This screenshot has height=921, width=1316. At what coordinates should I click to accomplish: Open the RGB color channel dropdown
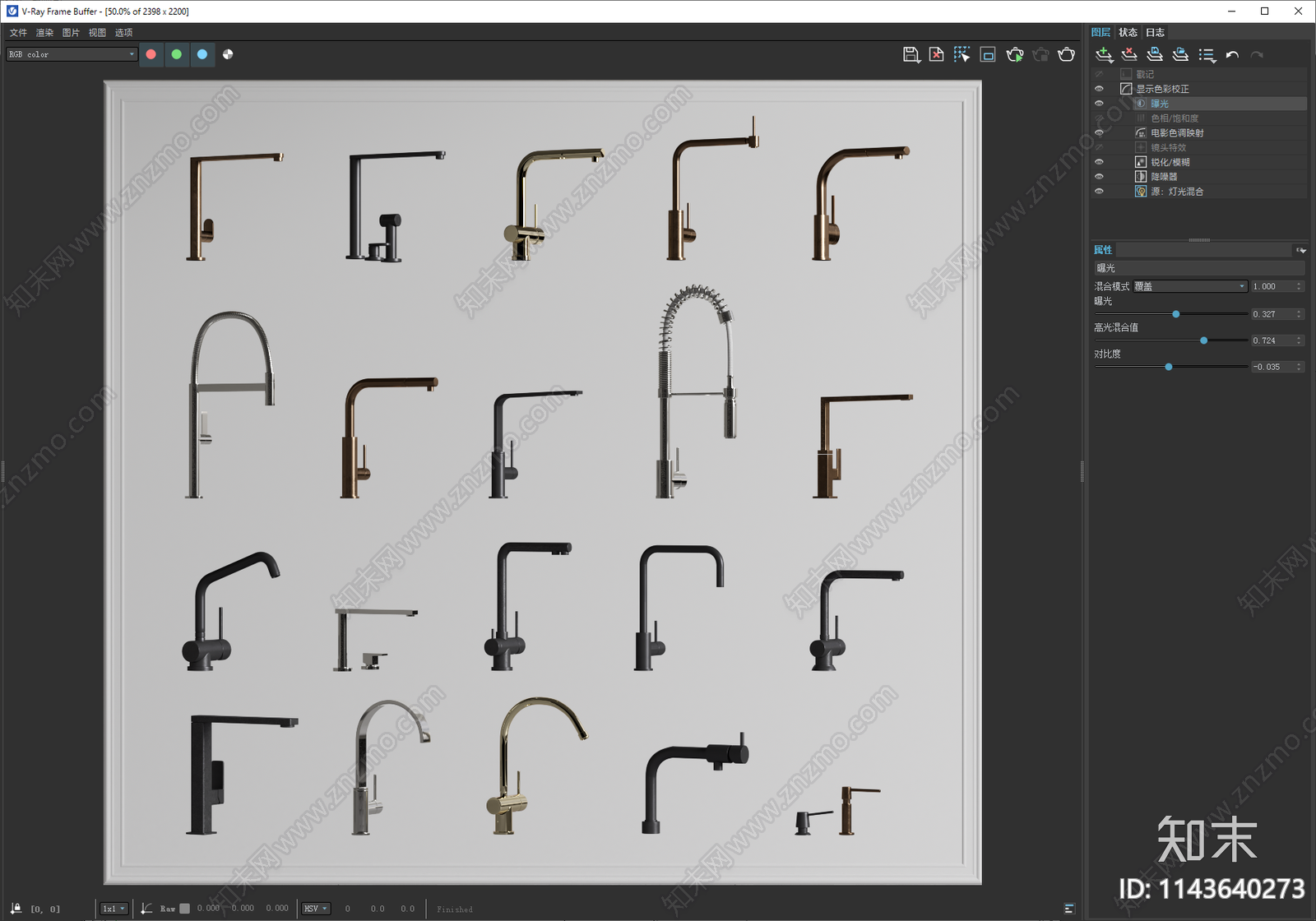[x=72, y=54]
